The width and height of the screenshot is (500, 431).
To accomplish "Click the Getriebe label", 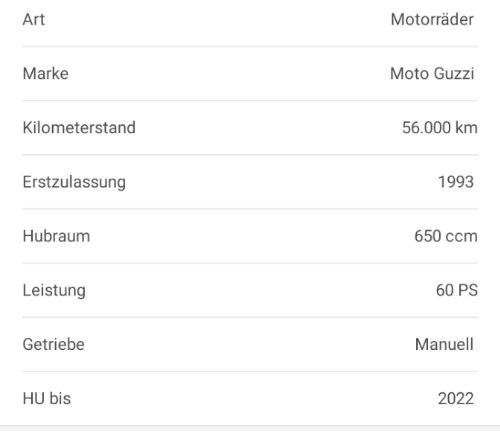I will (x=53, y=344).
